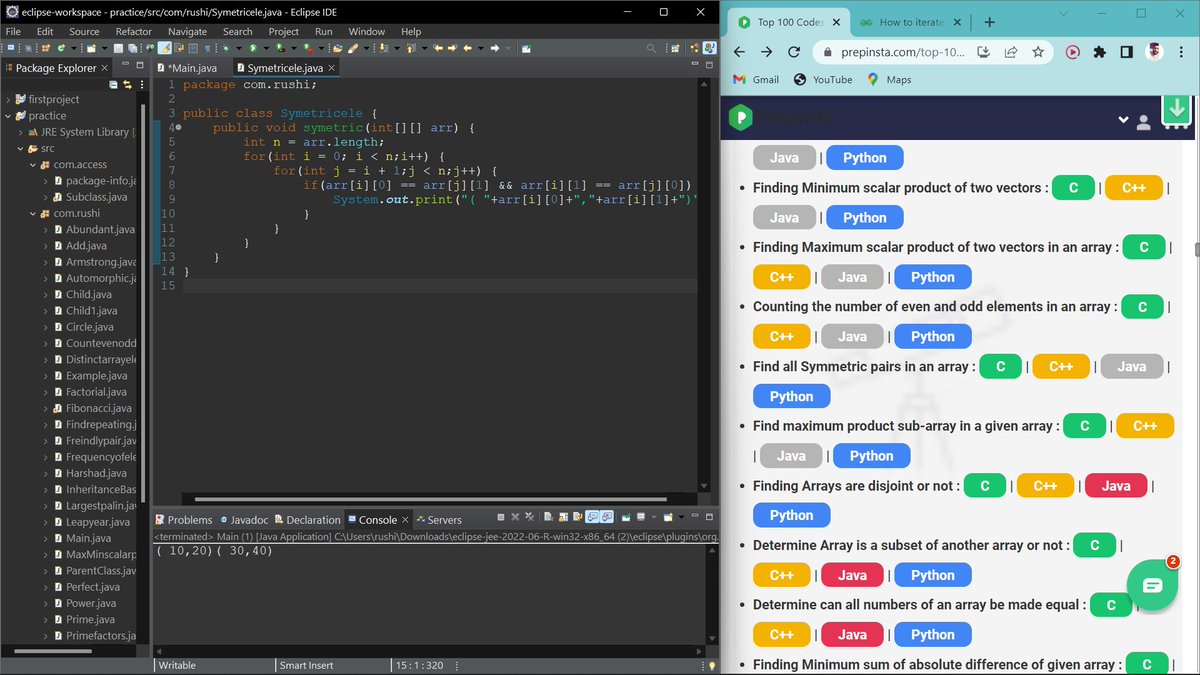Expand JRE System Library node

[20, 132]
